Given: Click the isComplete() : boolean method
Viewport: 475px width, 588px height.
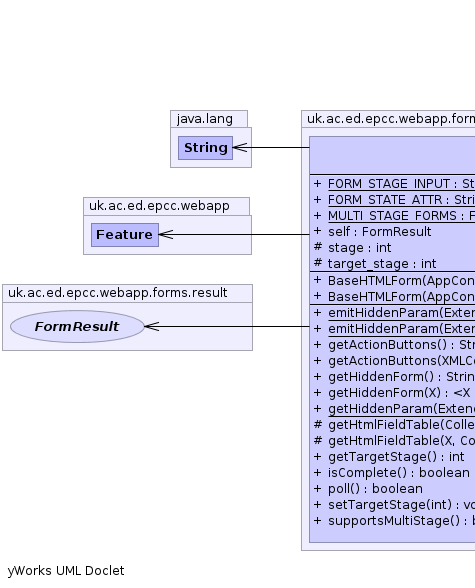Looking at the screenshot, I should [x=391, y=473].
